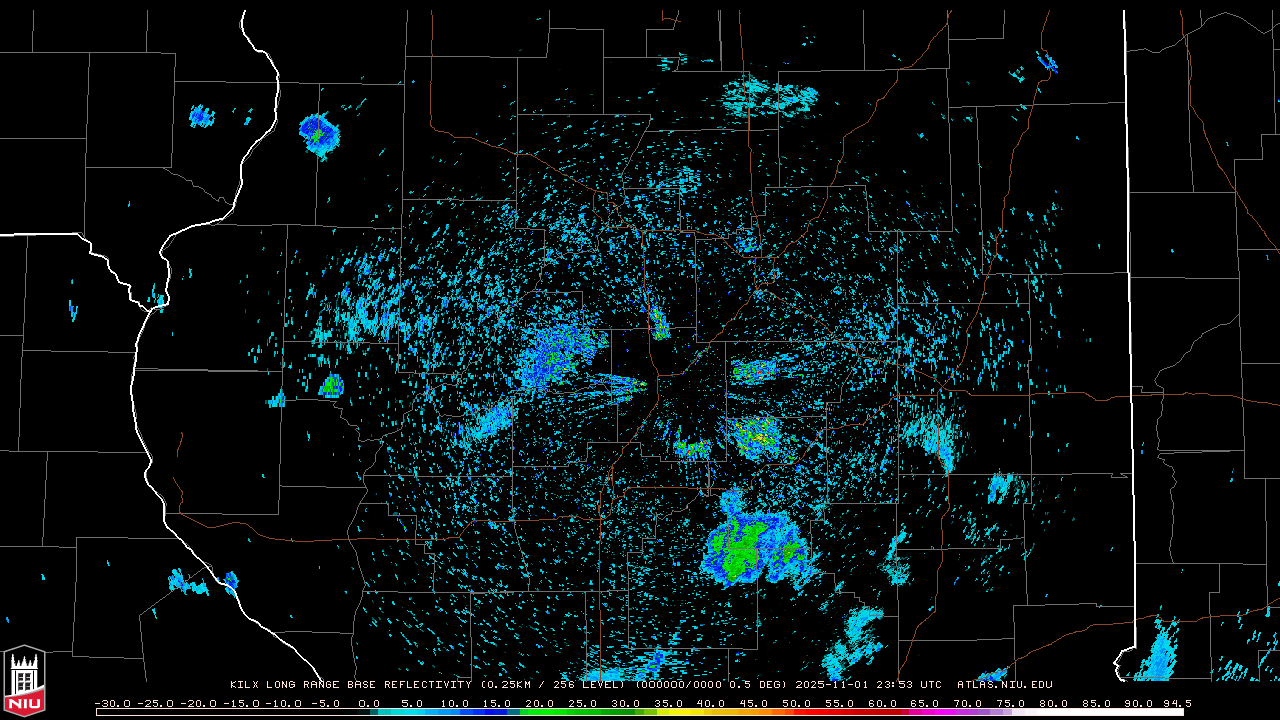Click the 50.0 label on the scale
The height and width of the screenshot is (720, 1280).
(x=797, y=703)
